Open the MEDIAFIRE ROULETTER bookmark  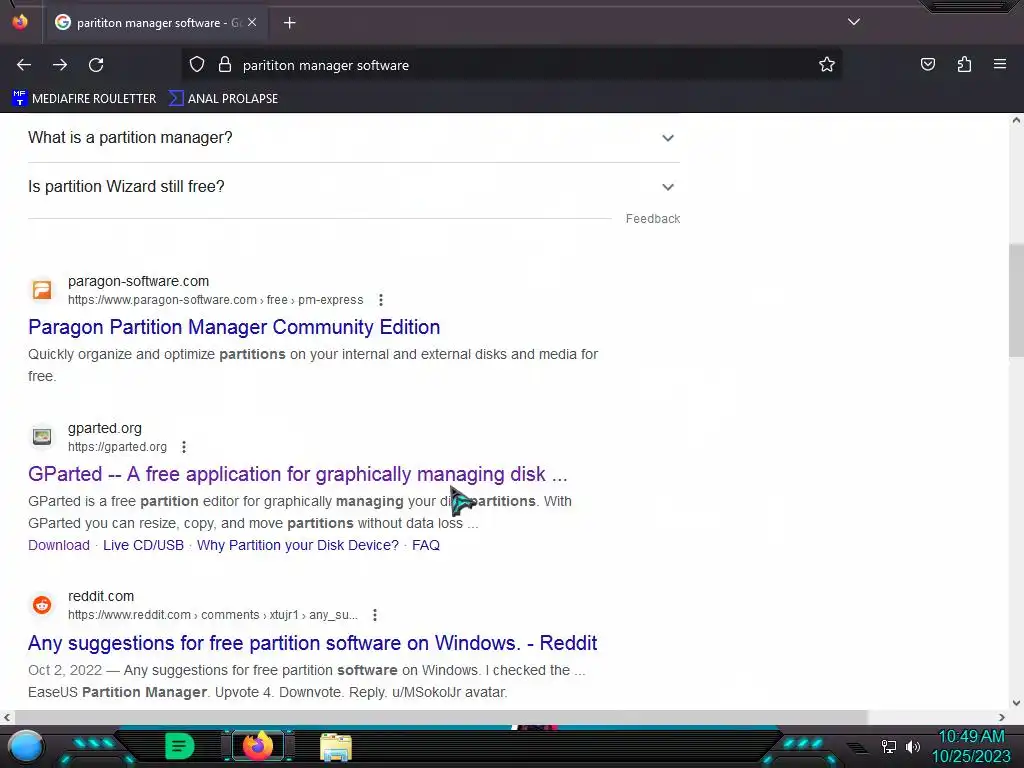(x=84, y=98)
